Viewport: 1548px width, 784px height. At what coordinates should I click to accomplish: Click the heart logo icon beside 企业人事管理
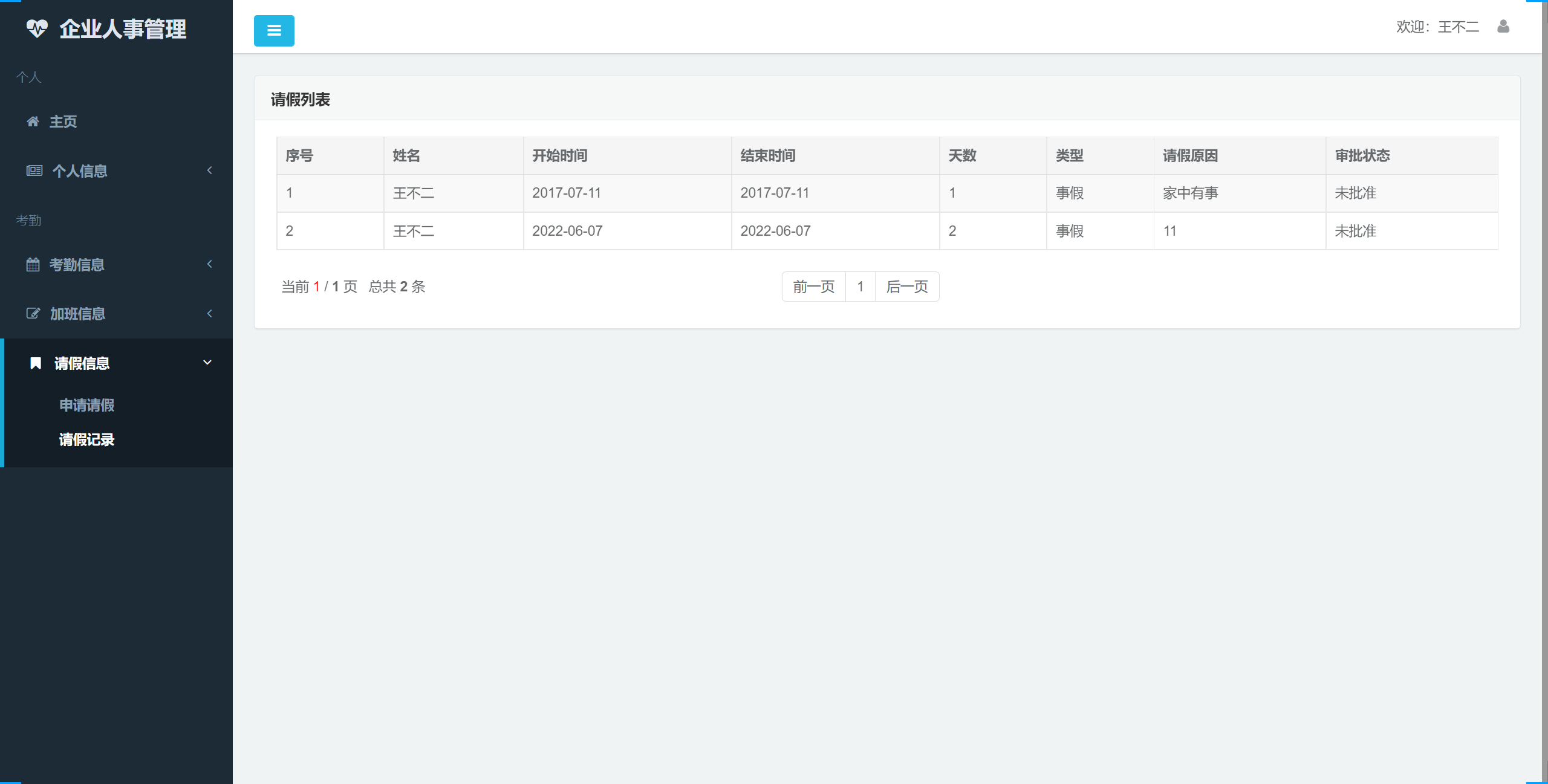(38, 28)
